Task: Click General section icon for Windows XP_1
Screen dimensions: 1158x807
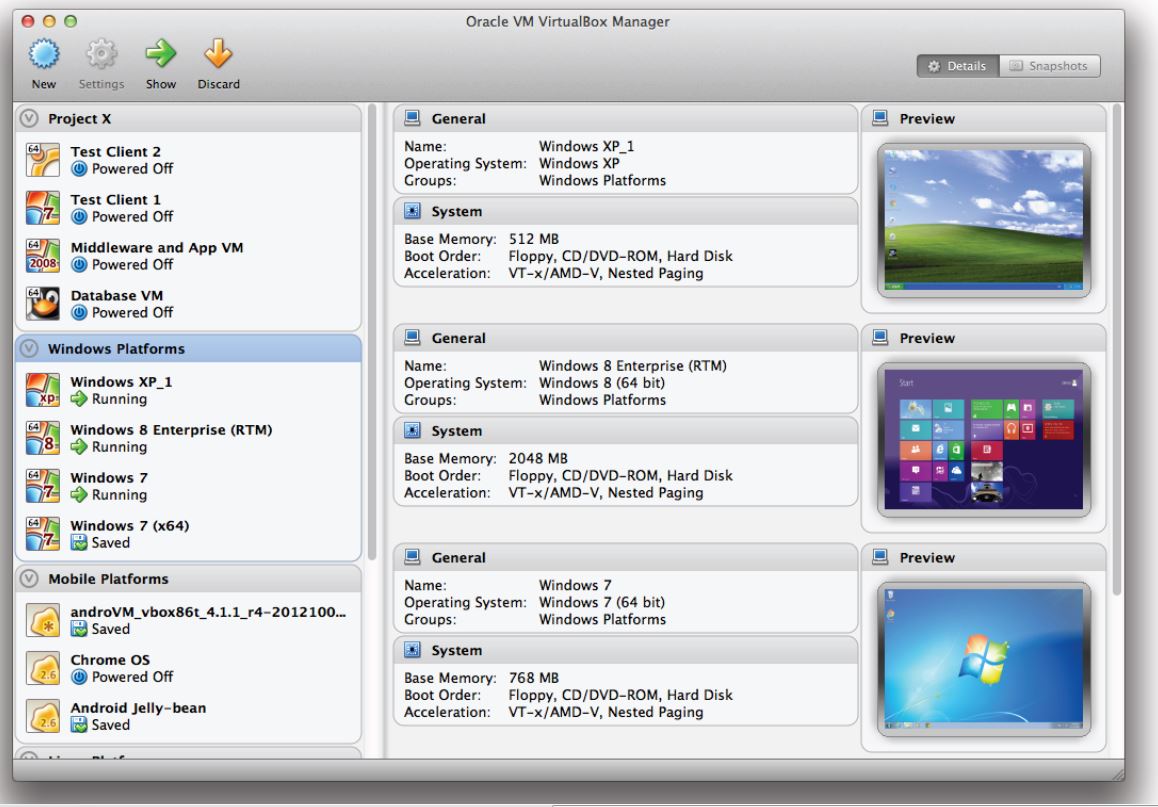Action: pos(412,118)
